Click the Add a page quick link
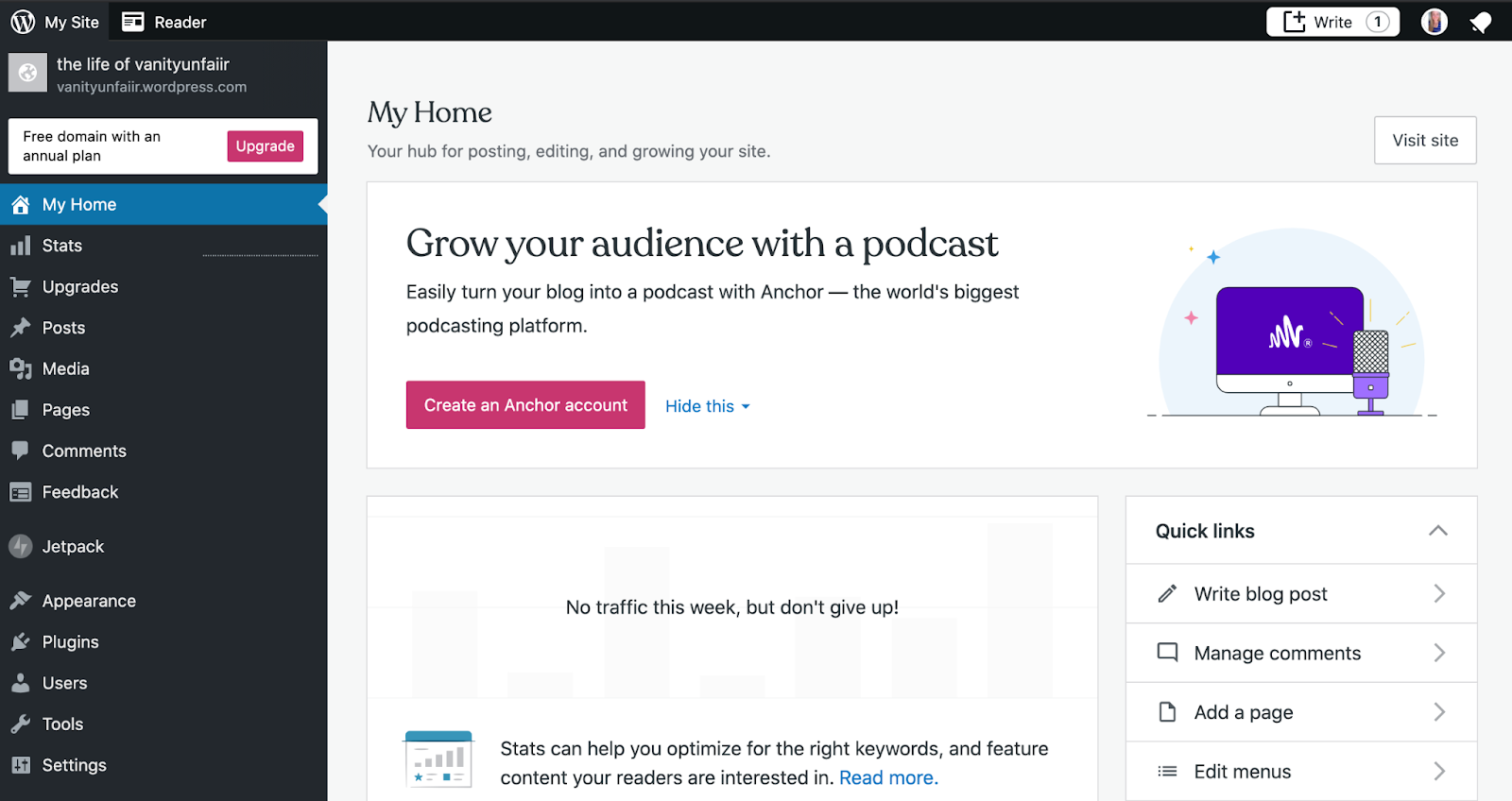Viewport: 1512px width, 801px height. pyautogui.click(x=1301, y=712)
